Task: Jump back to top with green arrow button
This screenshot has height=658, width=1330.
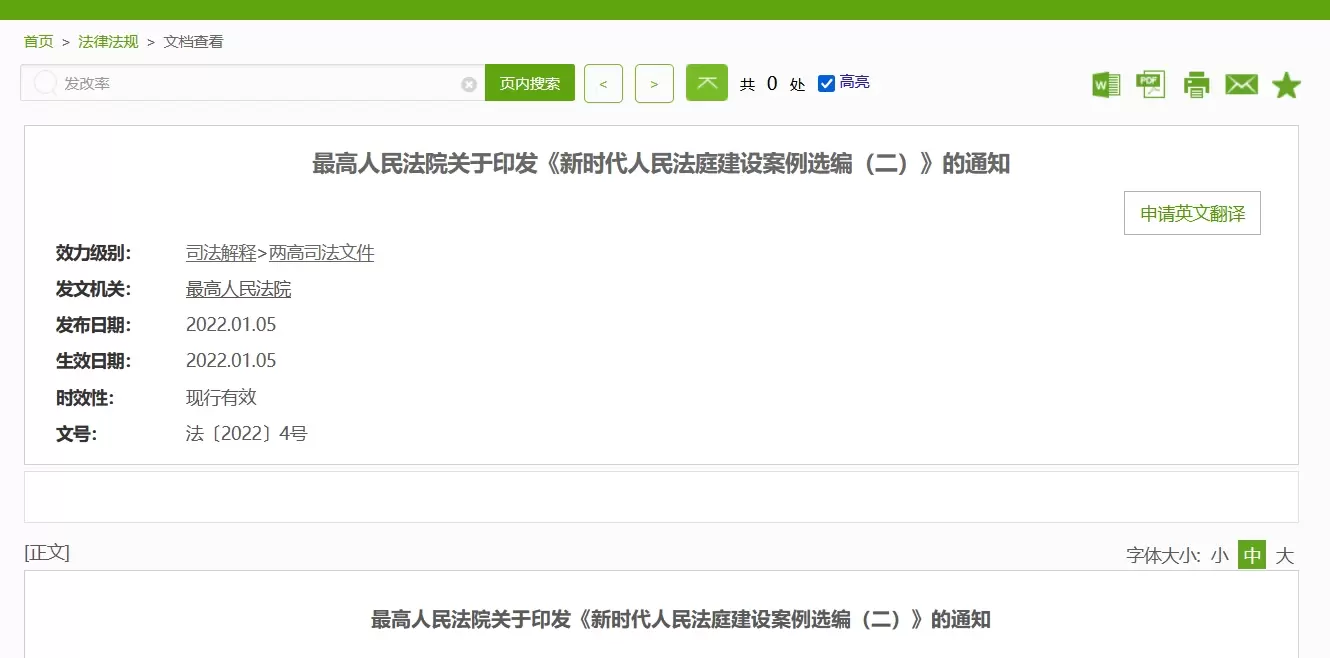Action: pyautogui.click(x=707, y=83)
